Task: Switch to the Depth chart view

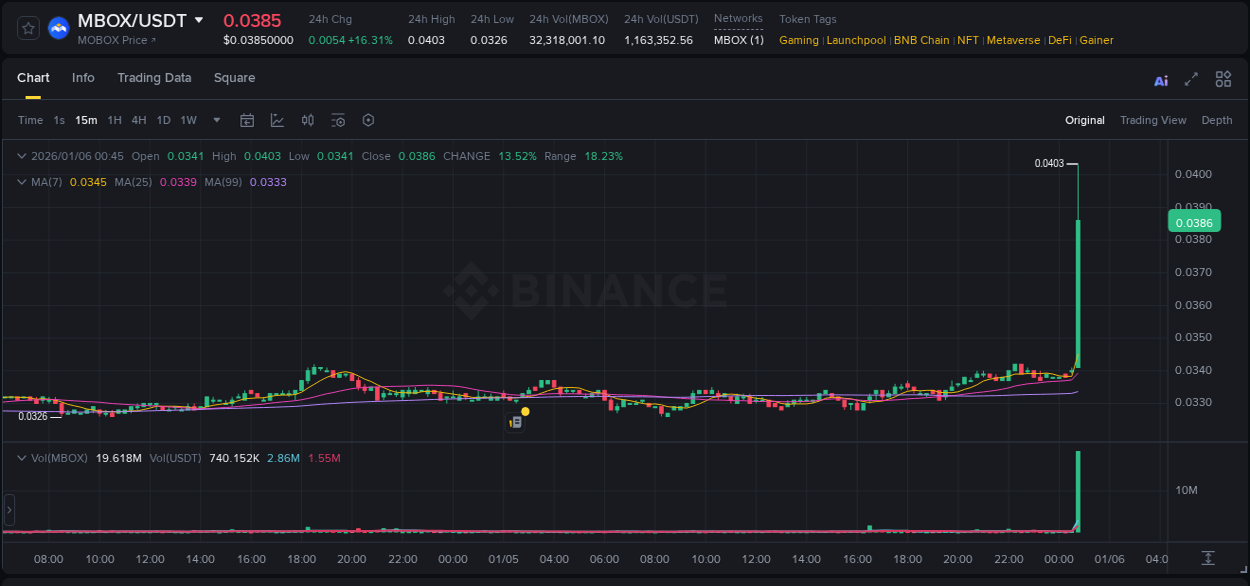Action: point(1216,120)
